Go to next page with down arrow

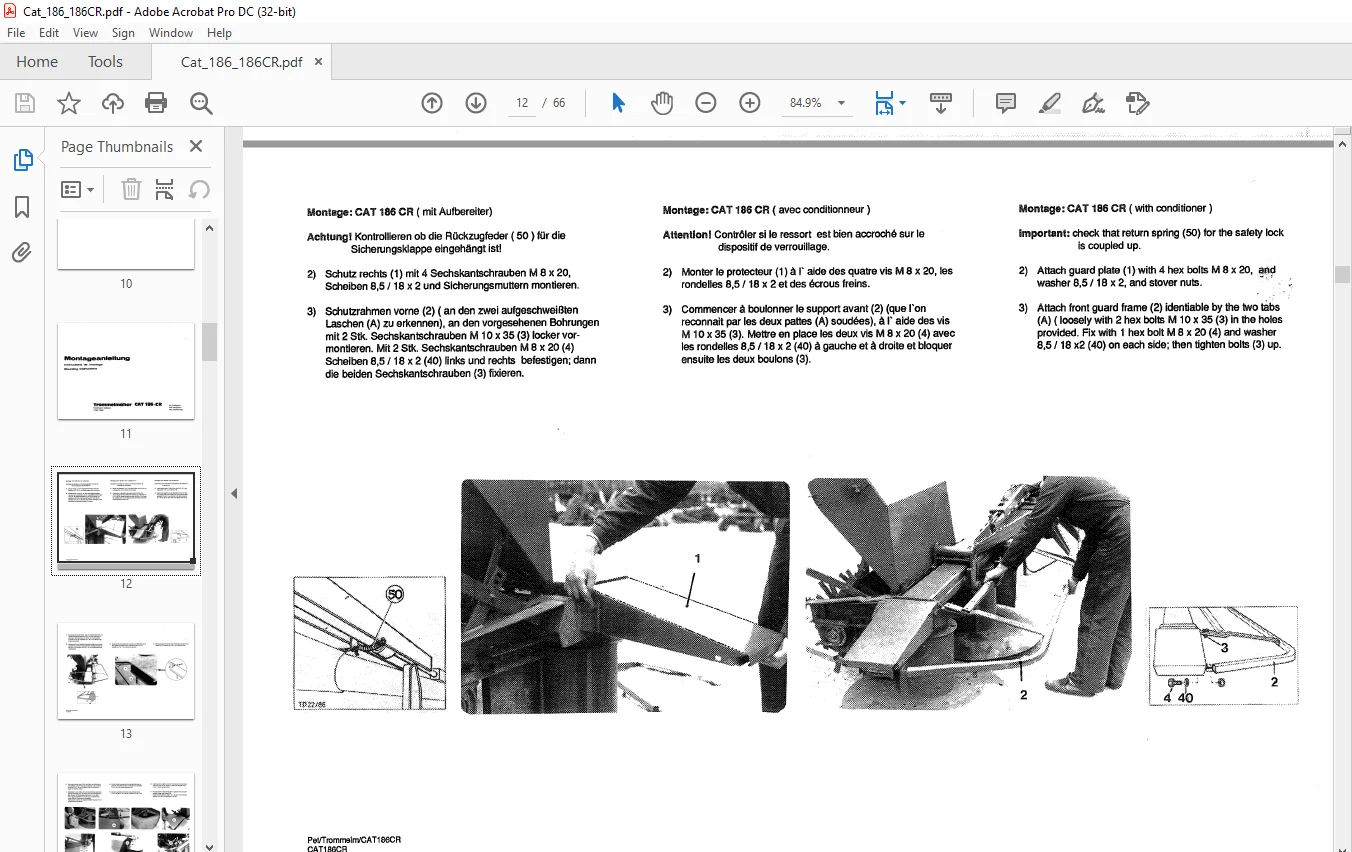[x=476, y=103]
